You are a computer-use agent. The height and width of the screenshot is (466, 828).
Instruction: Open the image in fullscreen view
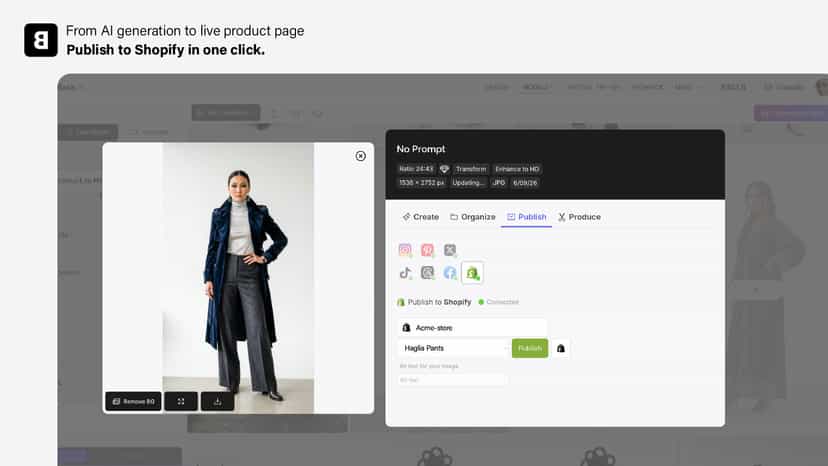181,402
